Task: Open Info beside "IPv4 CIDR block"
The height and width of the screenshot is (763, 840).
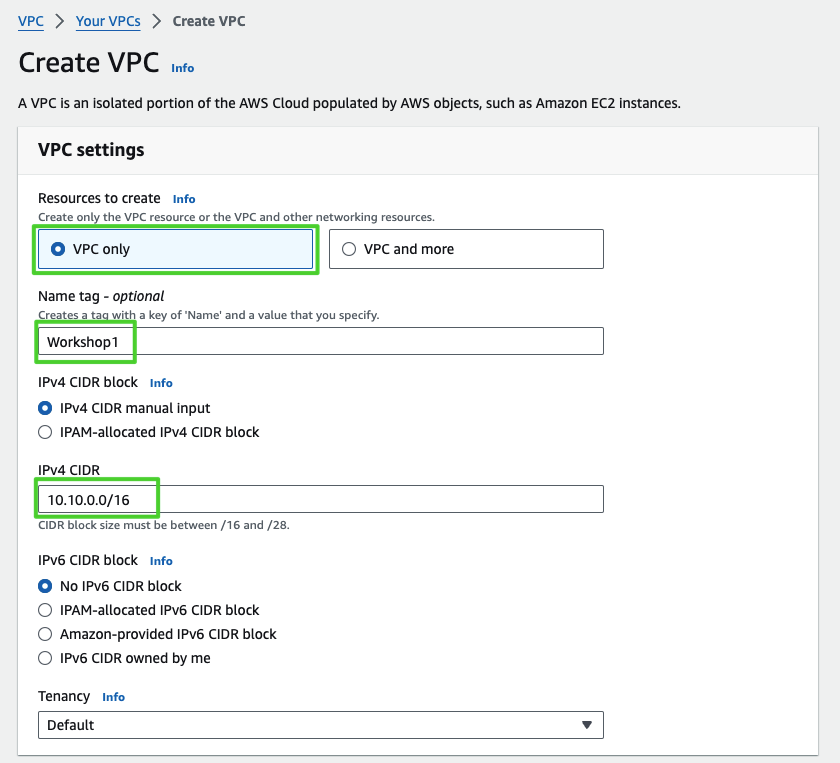Action: pyautogui.click(x=161, y=382)
